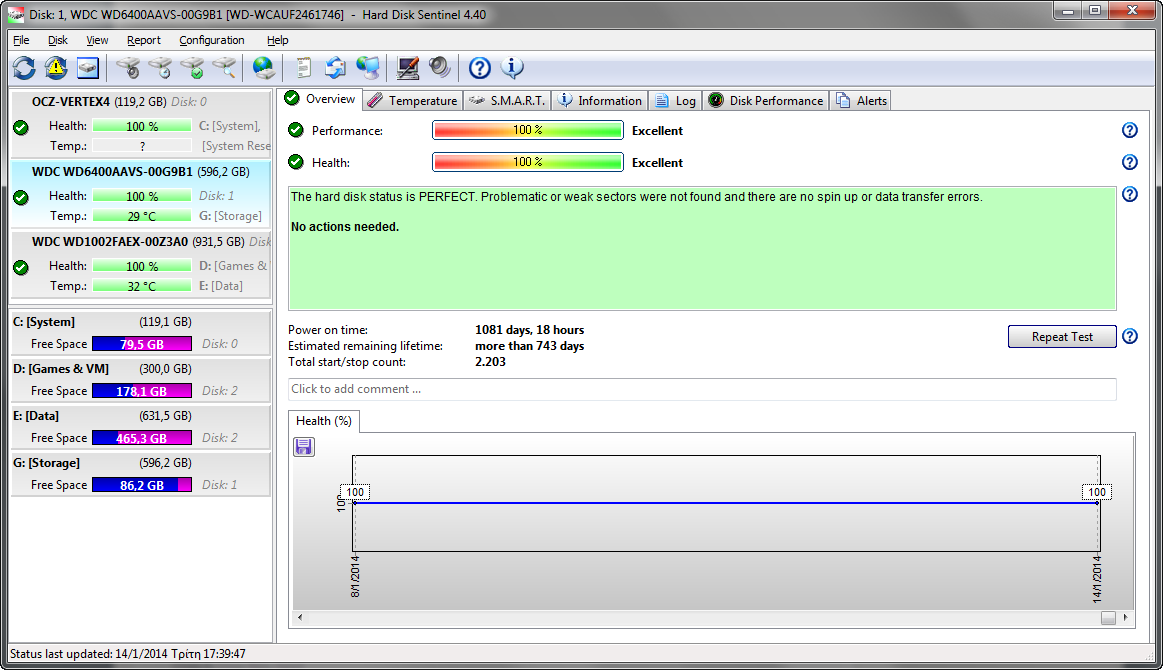Click the question mark Help toolbar icon

point(479,68)
